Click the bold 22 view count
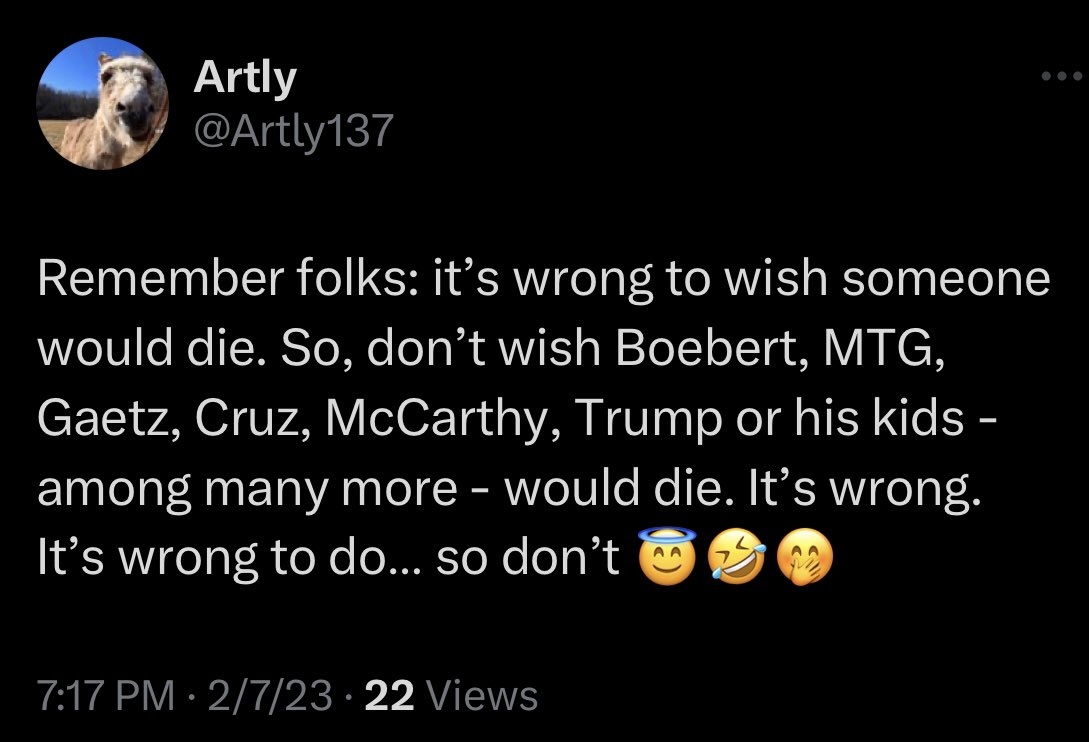1089x742 pixels. [x=389, y=696]
